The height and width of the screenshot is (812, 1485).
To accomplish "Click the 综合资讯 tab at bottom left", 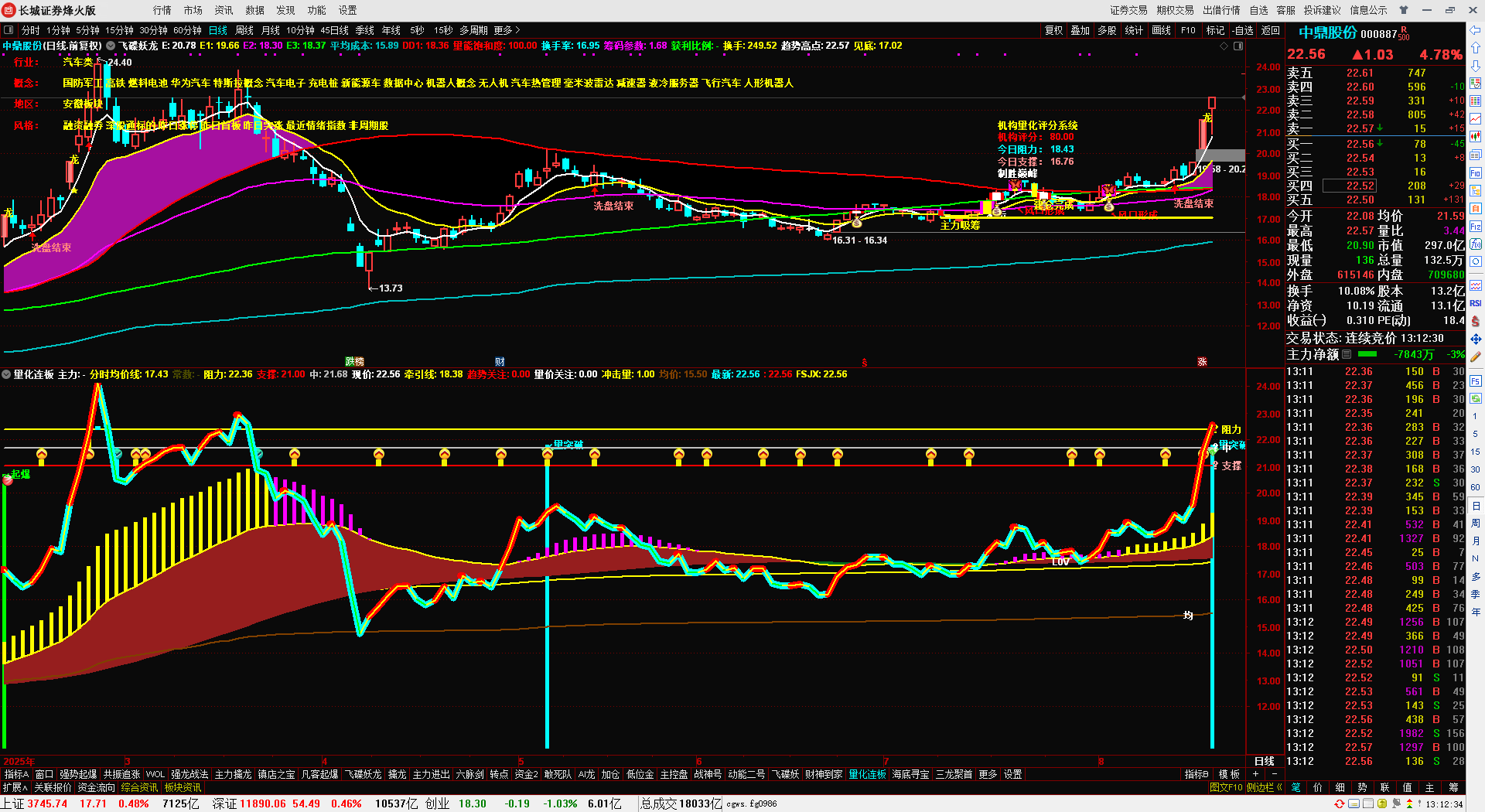I will pos(139,787).
